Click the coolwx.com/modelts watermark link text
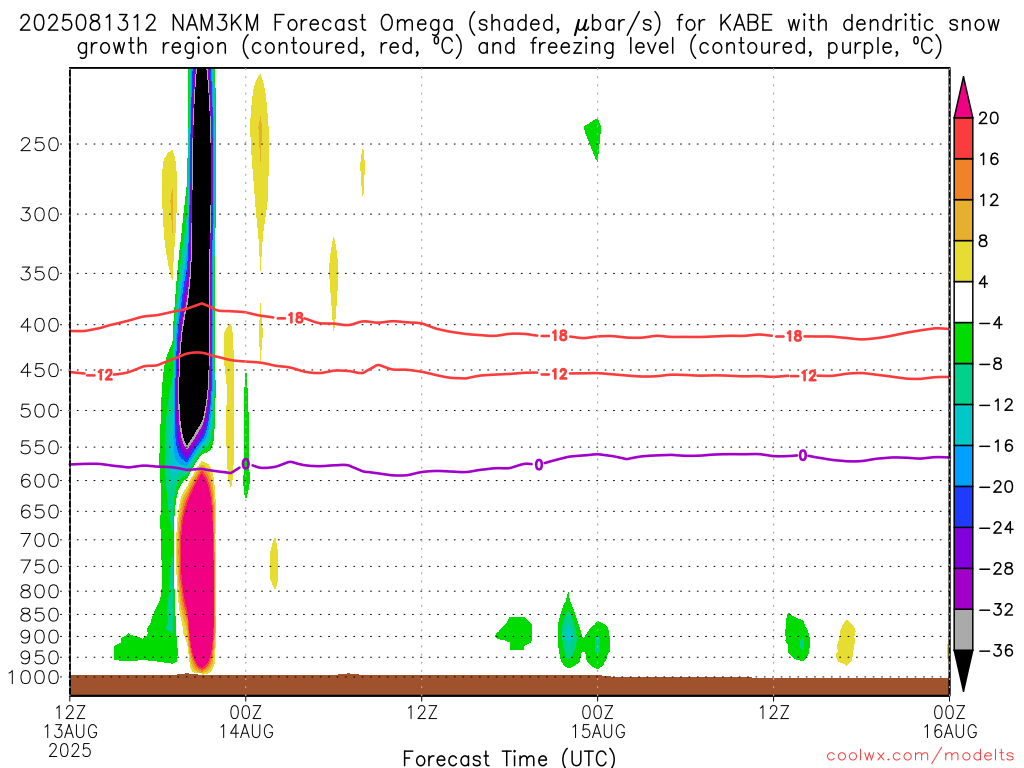This screenshot has height=768, width=1024. pyautogui.click(x=920, y=756)
